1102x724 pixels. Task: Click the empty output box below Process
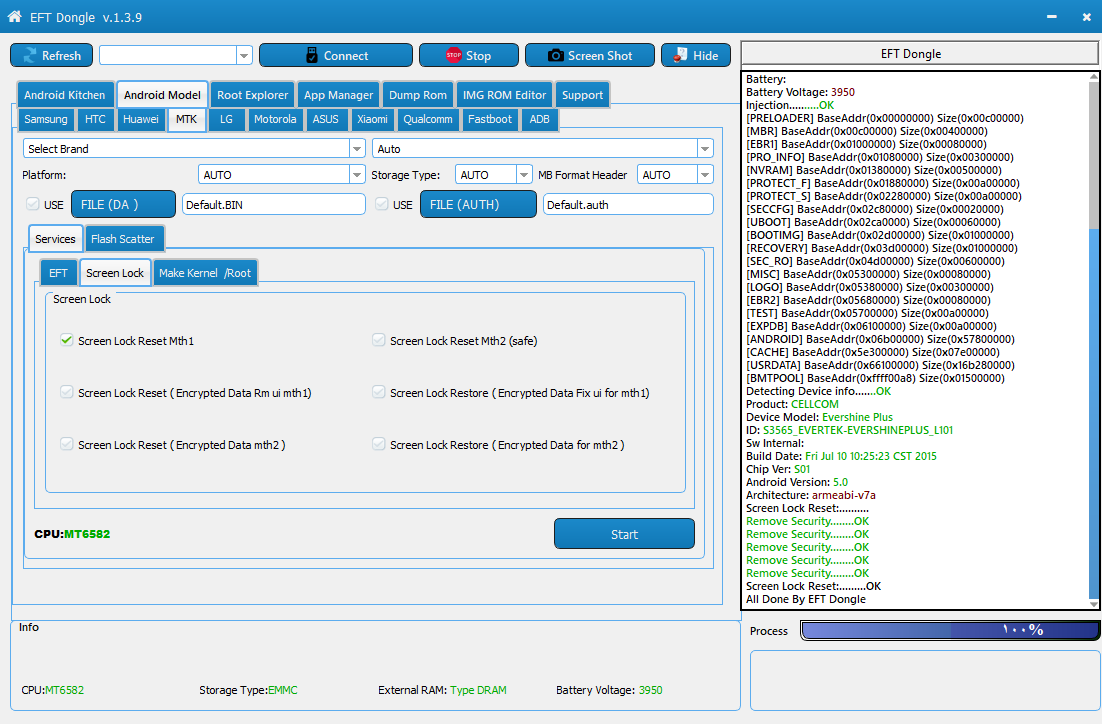[925, 680]
